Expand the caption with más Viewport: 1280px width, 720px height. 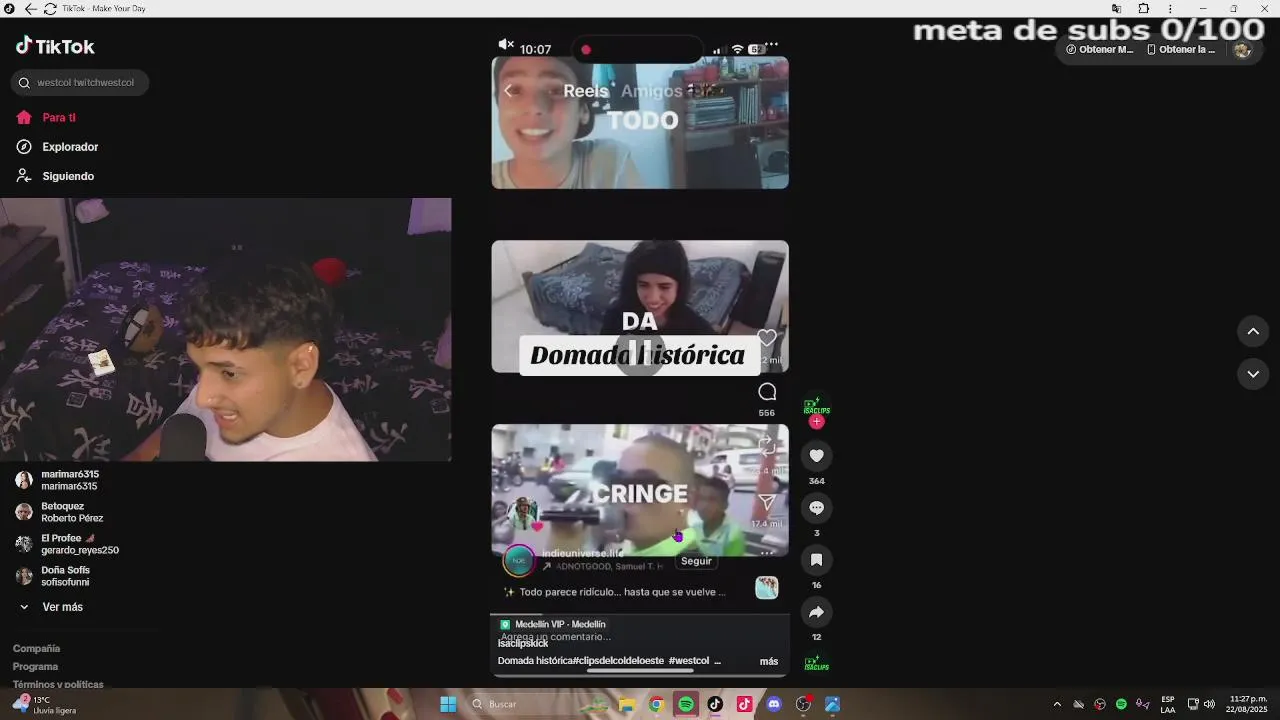click(769, 661)
